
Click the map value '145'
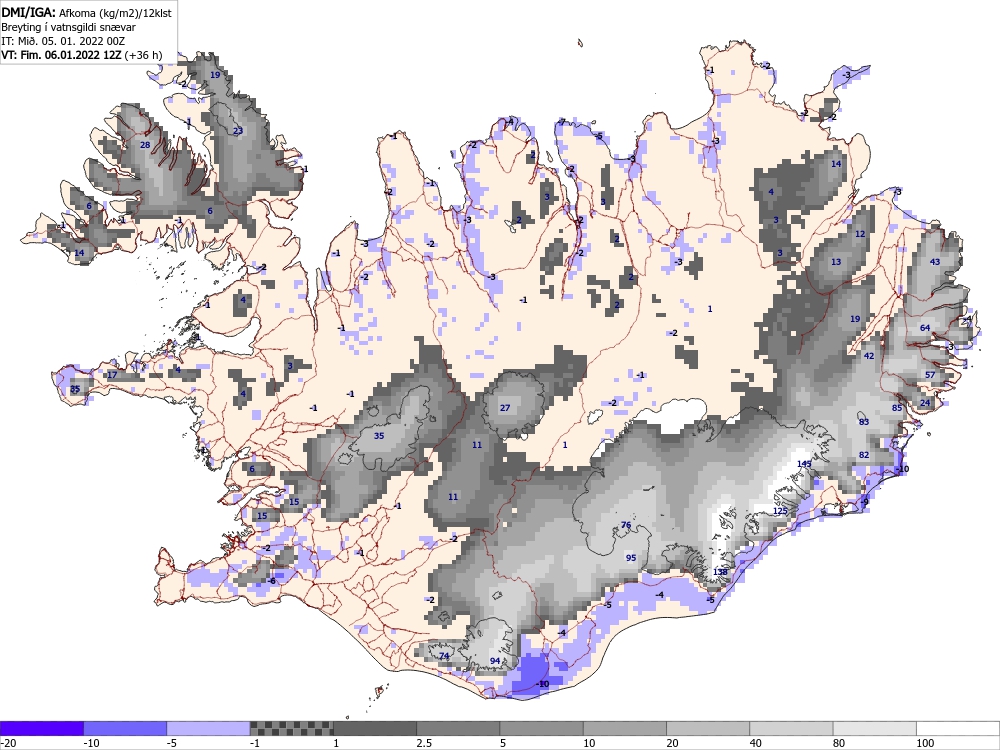[x=804, y=464]
